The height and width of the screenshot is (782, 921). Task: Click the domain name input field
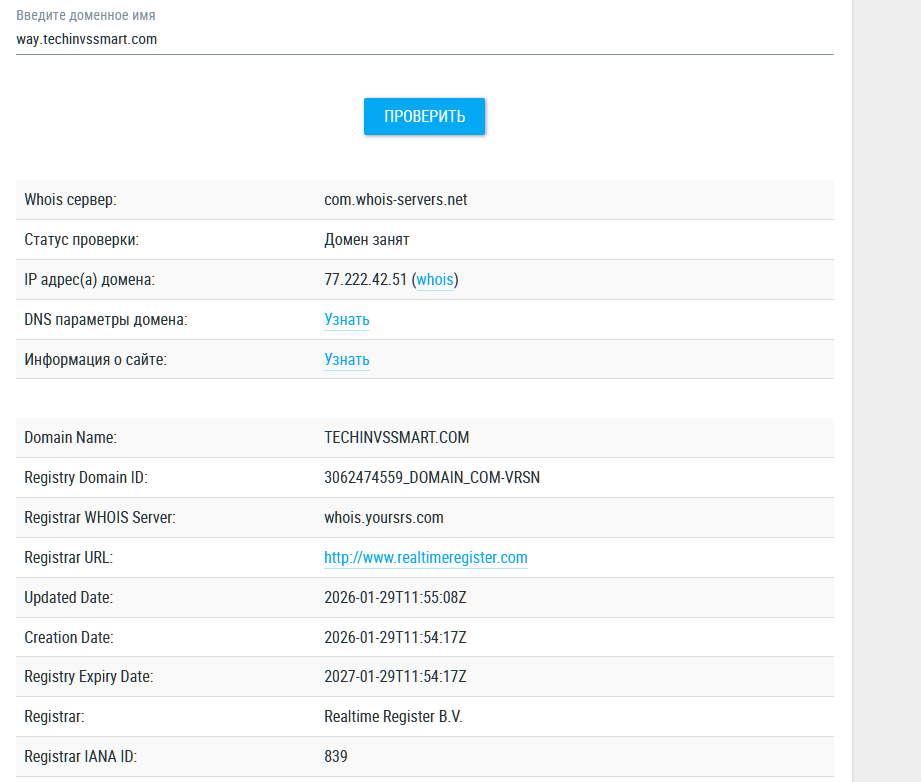[x=424, y=40]
